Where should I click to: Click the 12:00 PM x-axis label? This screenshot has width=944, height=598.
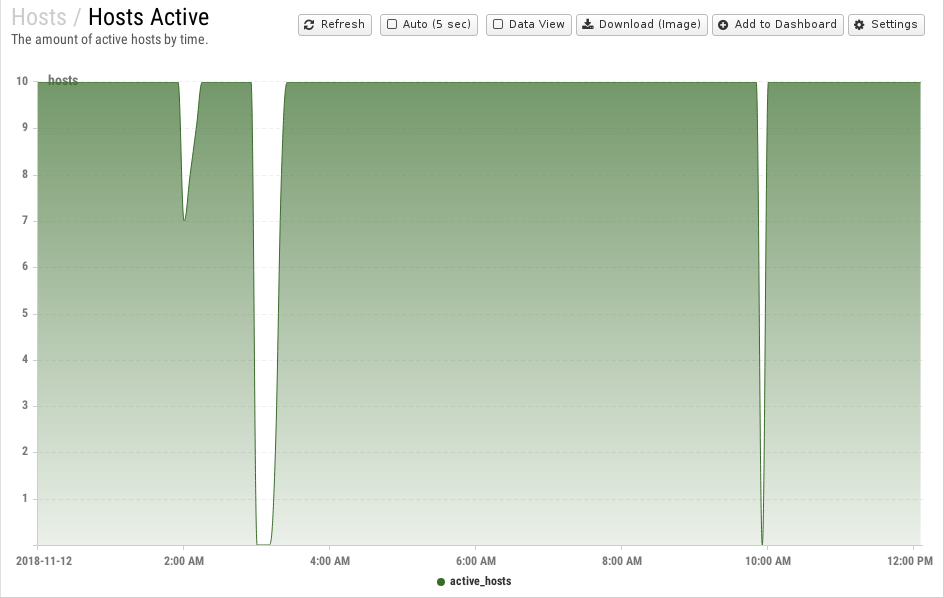pos(910,561)
